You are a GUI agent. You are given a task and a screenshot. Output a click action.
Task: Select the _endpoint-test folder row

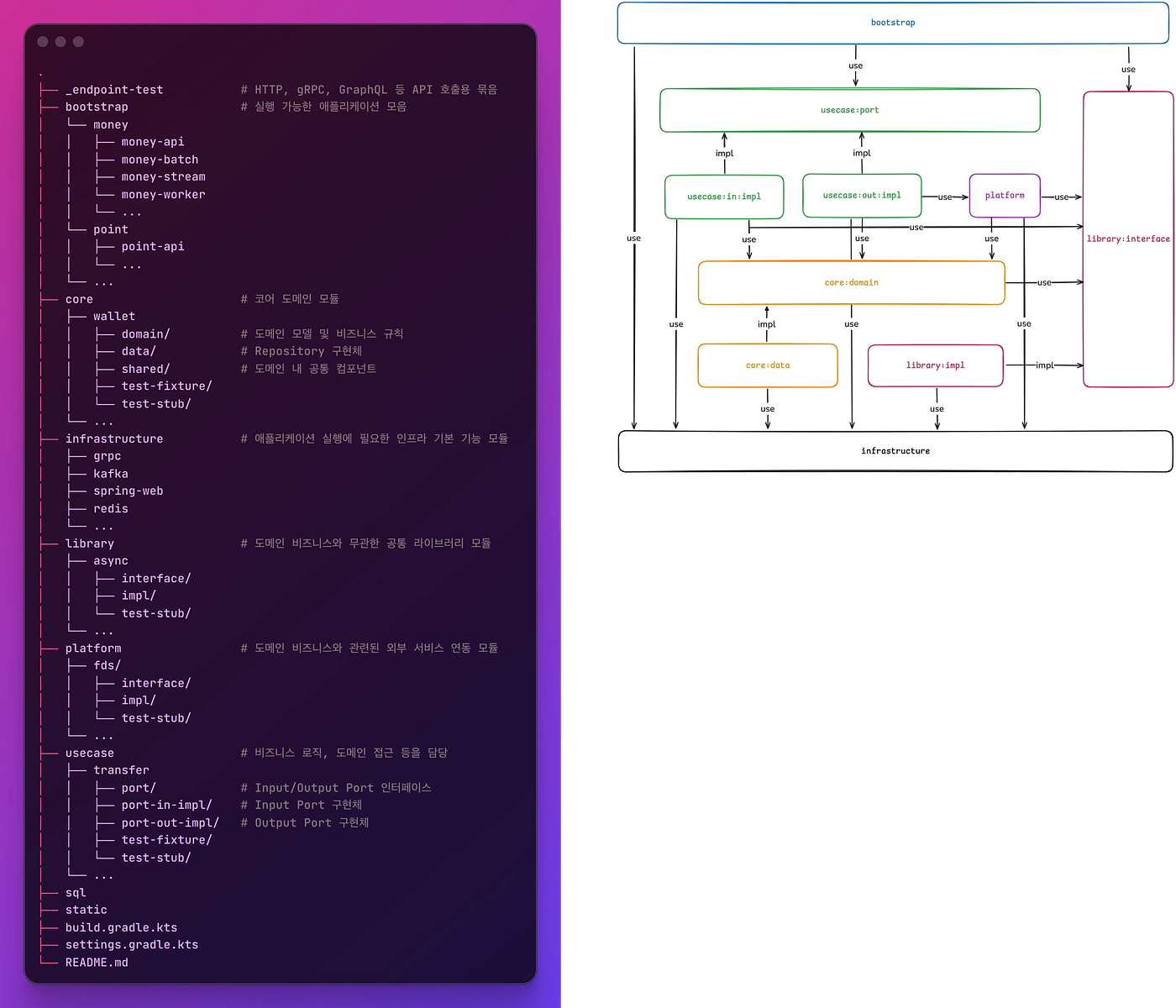114,90
